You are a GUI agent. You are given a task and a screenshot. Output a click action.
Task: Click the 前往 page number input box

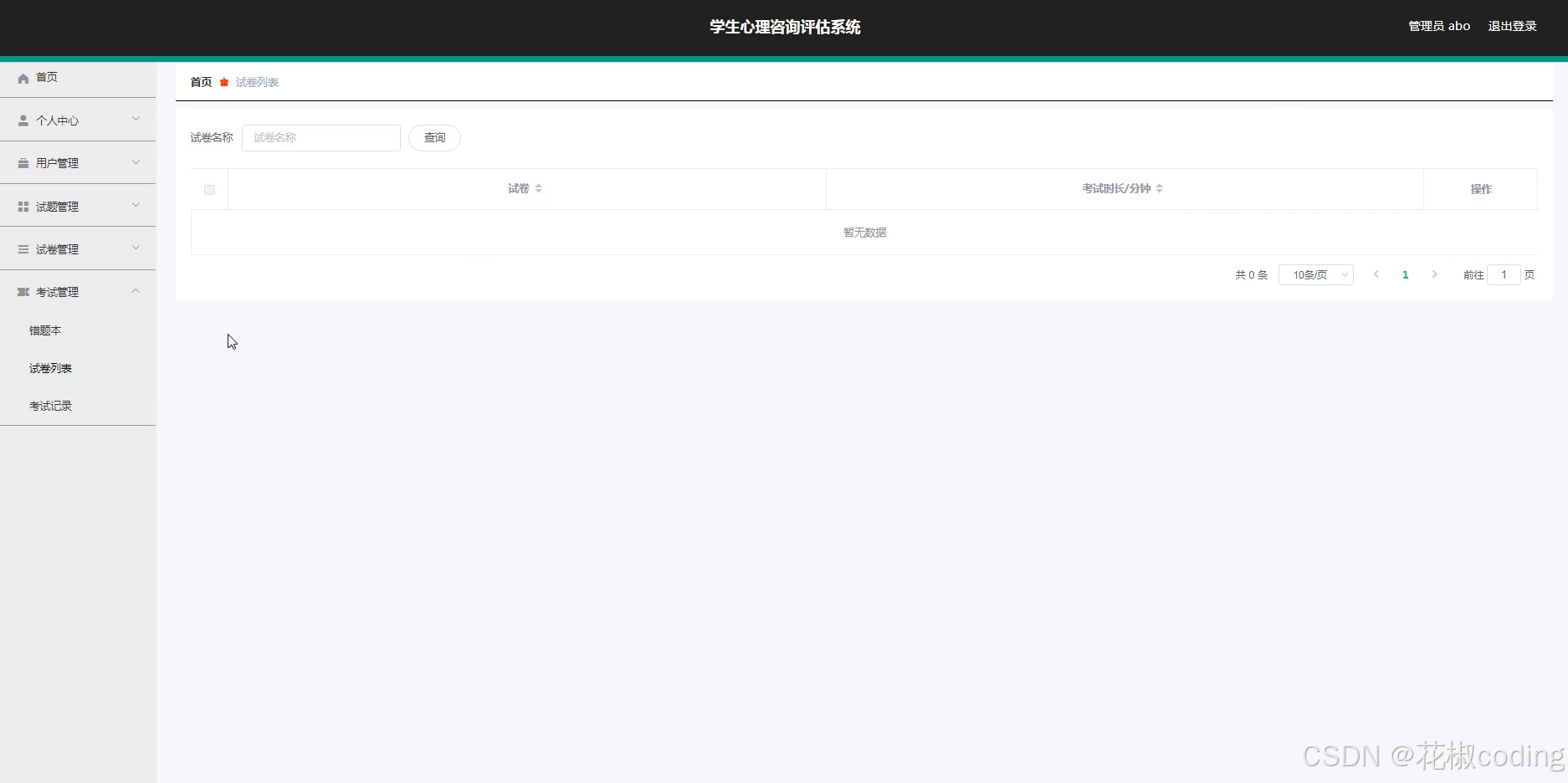coord(1504,274)
